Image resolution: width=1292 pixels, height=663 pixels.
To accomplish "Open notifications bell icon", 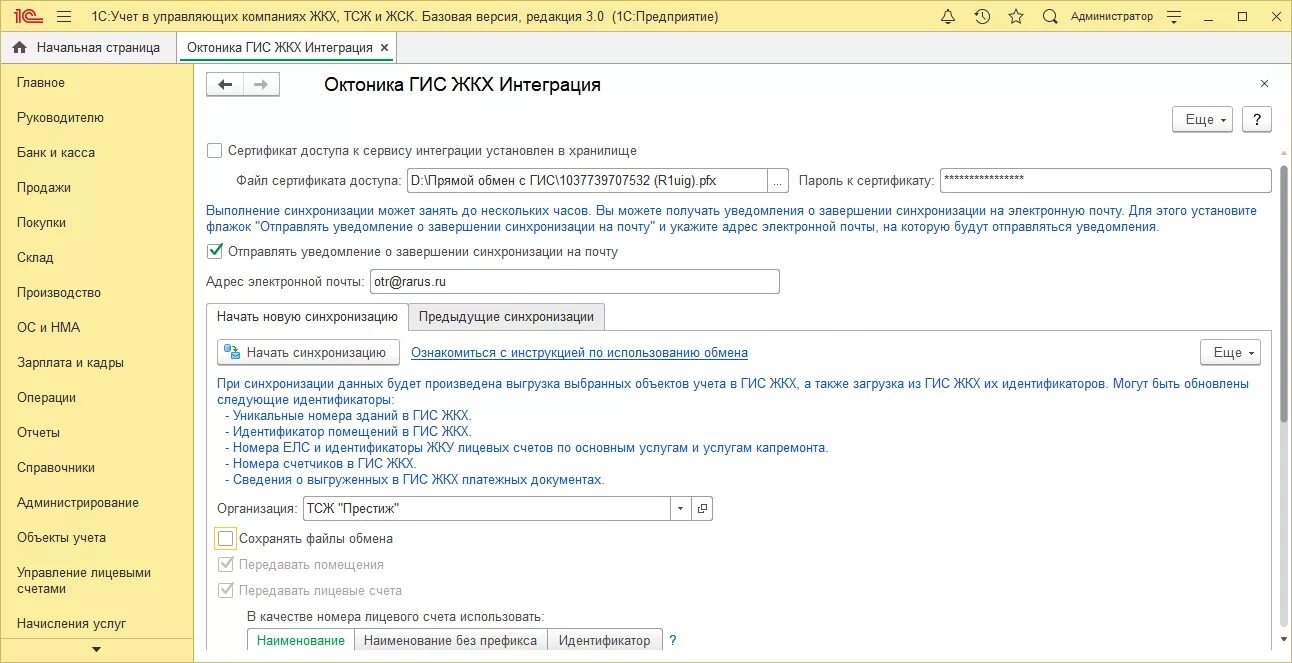I will pos(948,17).
